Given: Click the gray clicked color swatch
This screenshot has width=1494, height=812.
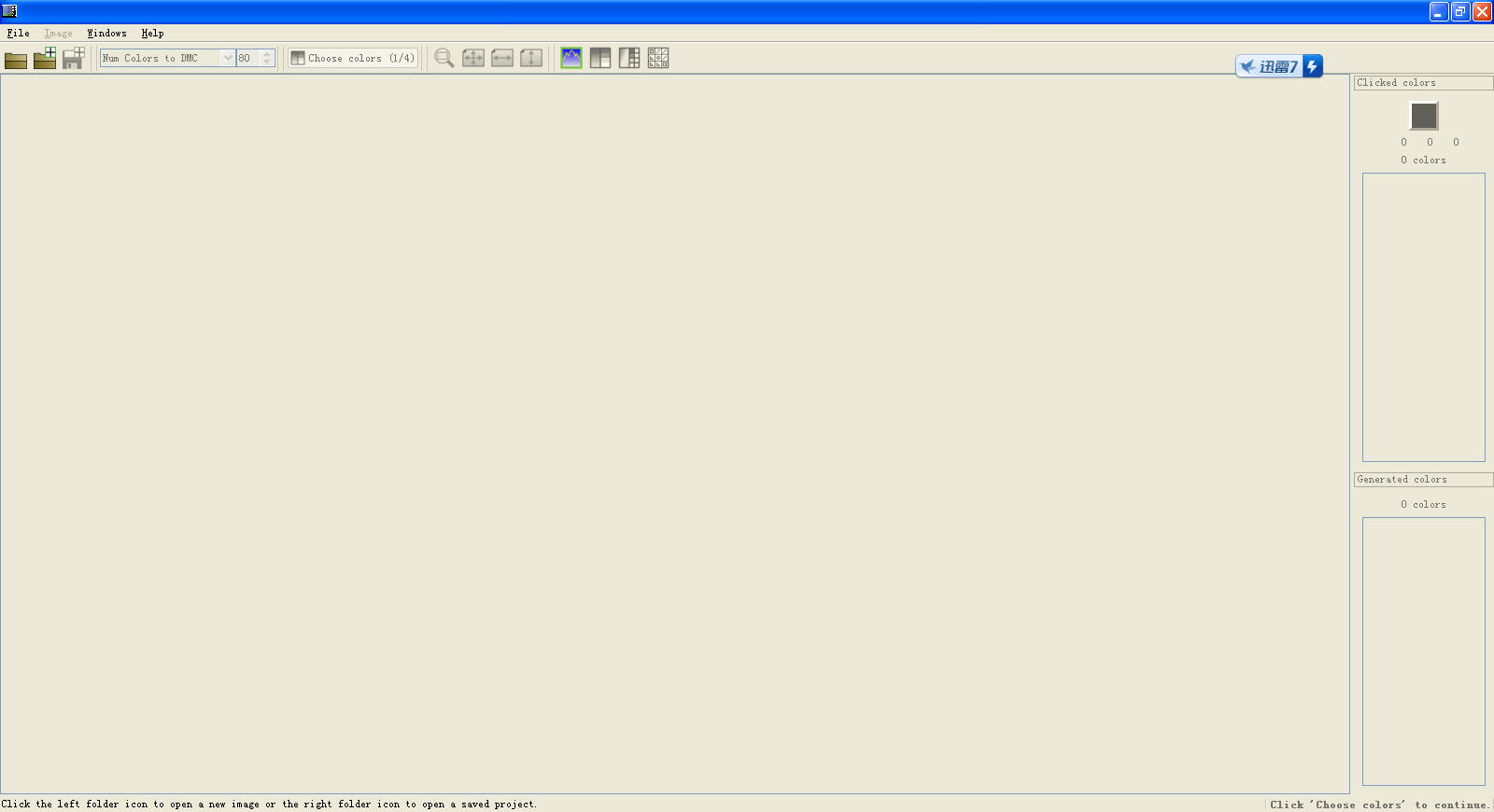Looking at the screenshot, I should click(1423, 116).
